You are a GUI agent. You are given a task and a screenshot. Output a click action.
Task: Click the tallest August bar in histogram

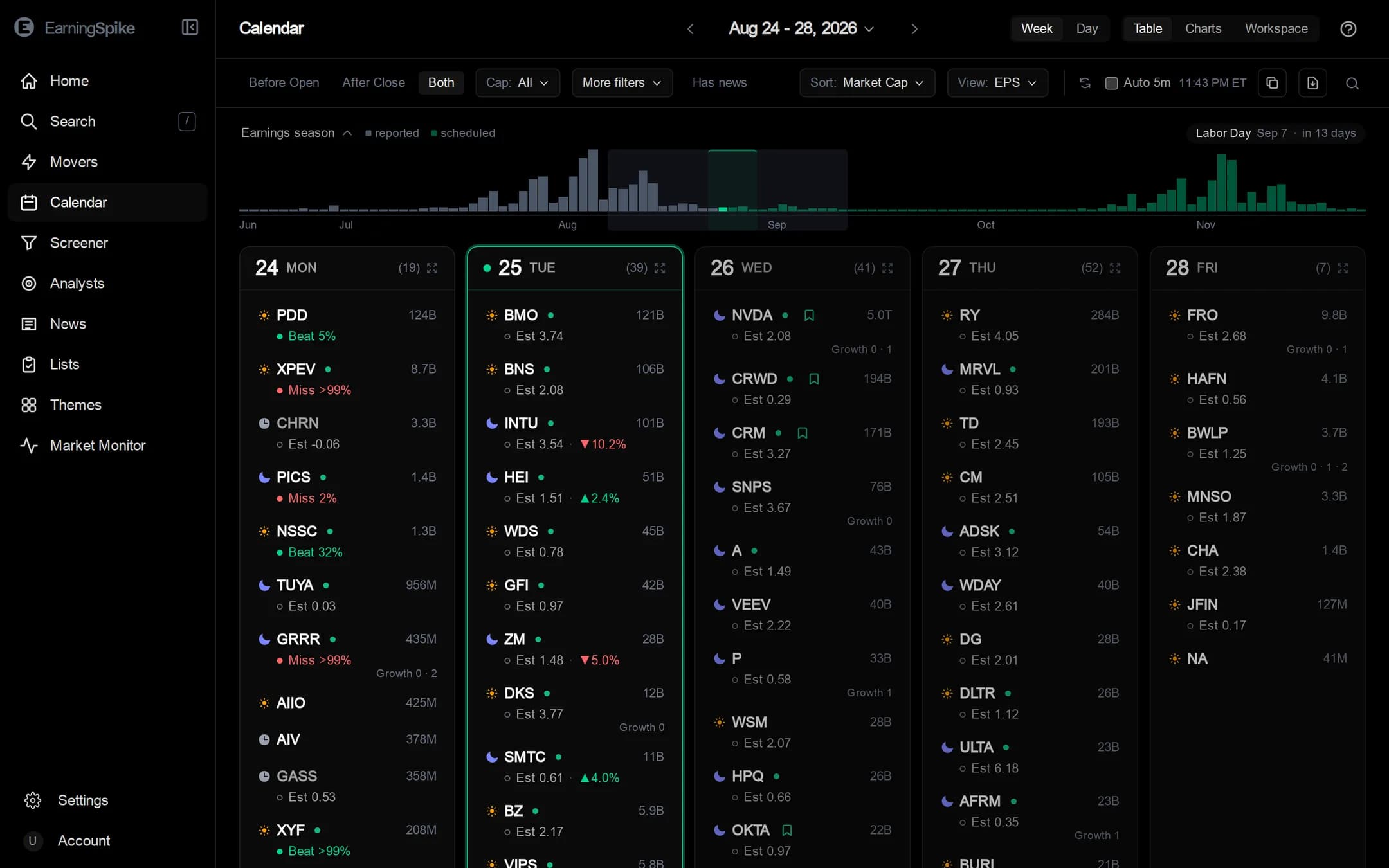click(593, 181)
